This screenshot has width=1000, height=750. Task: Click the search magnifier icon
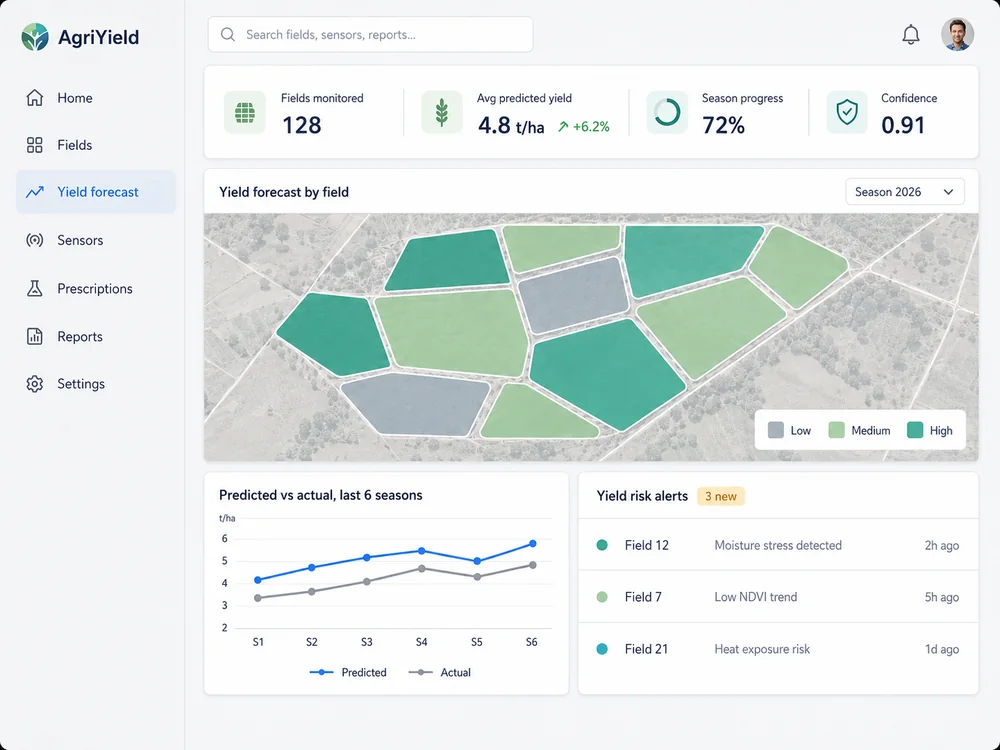(x=228, y=34)
